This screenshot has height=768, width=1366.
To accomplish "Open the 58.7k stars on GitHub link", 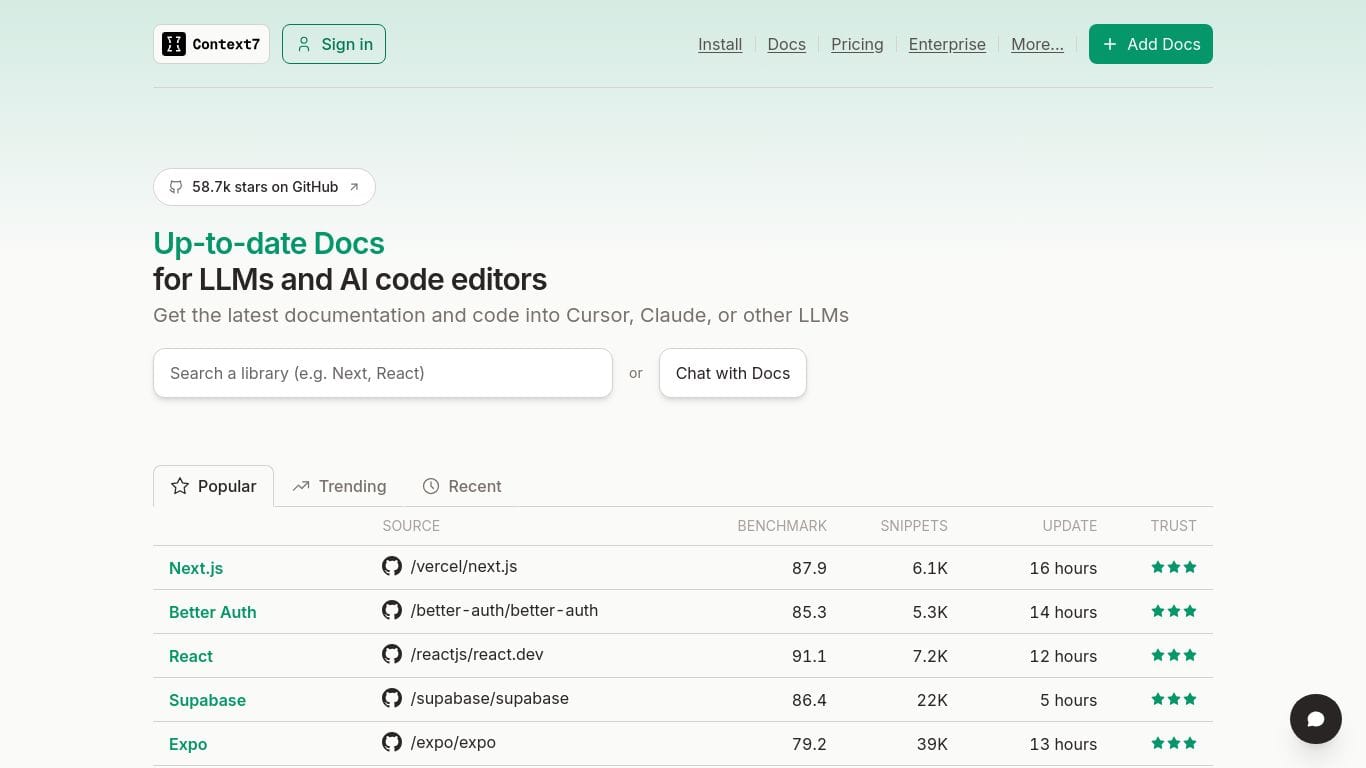I will click(264, 187).
